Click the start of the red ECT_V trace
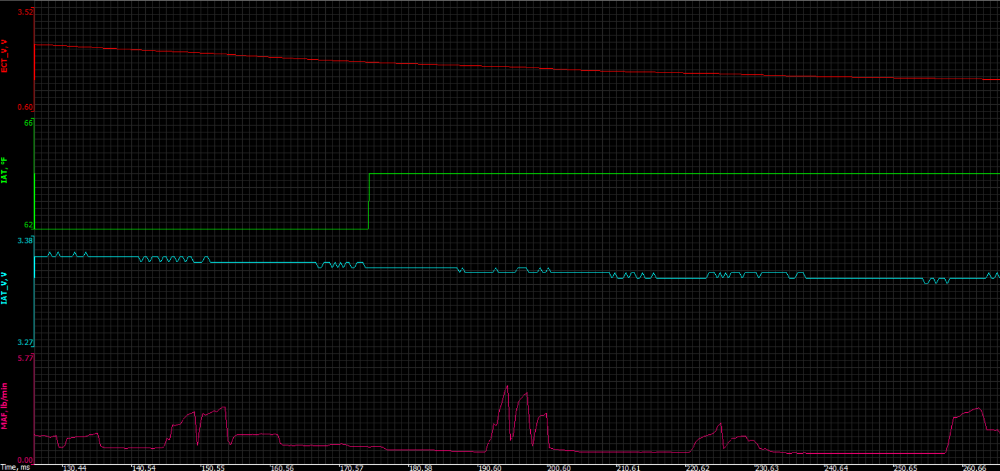1000x471 pixels. pyautogui.click(x=36, y=44)
